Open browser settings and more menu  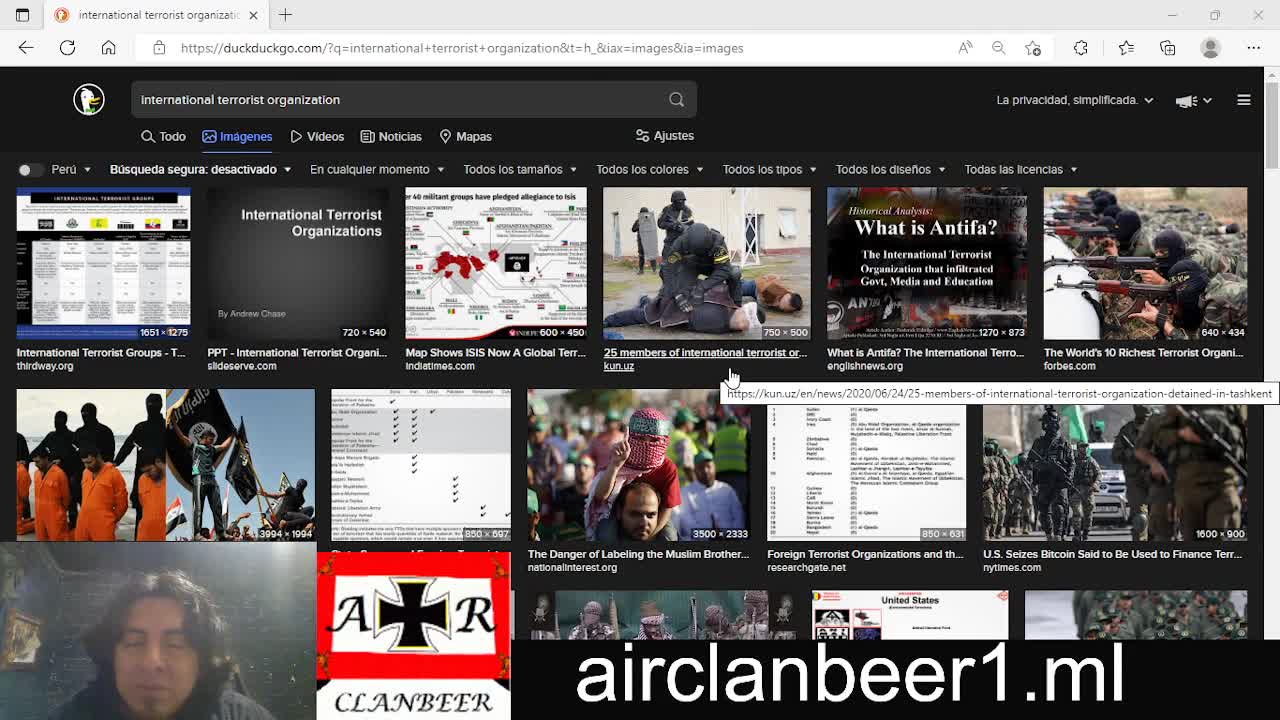point(1254,48)
